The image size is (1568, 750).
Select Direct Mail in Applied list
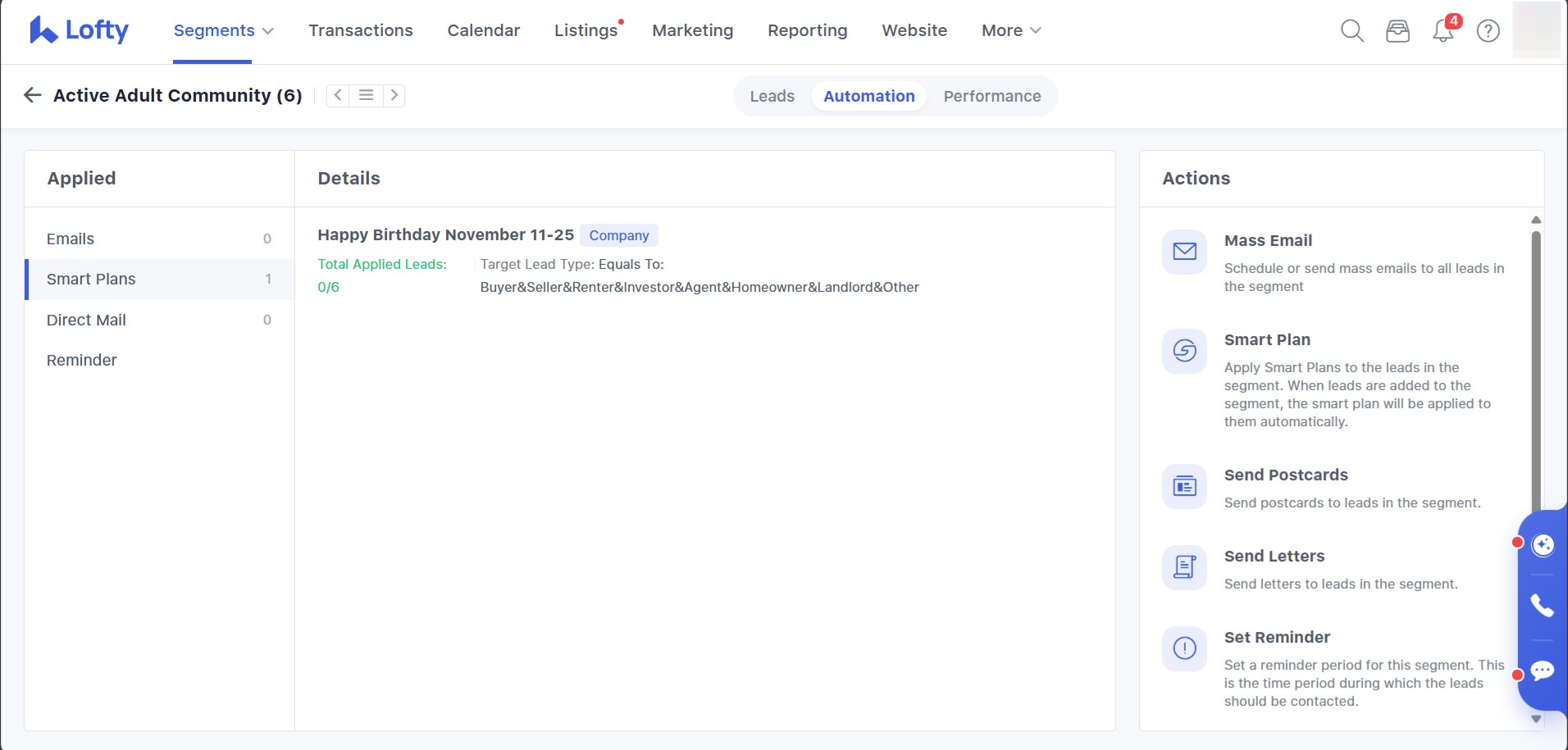coord(86,320)
